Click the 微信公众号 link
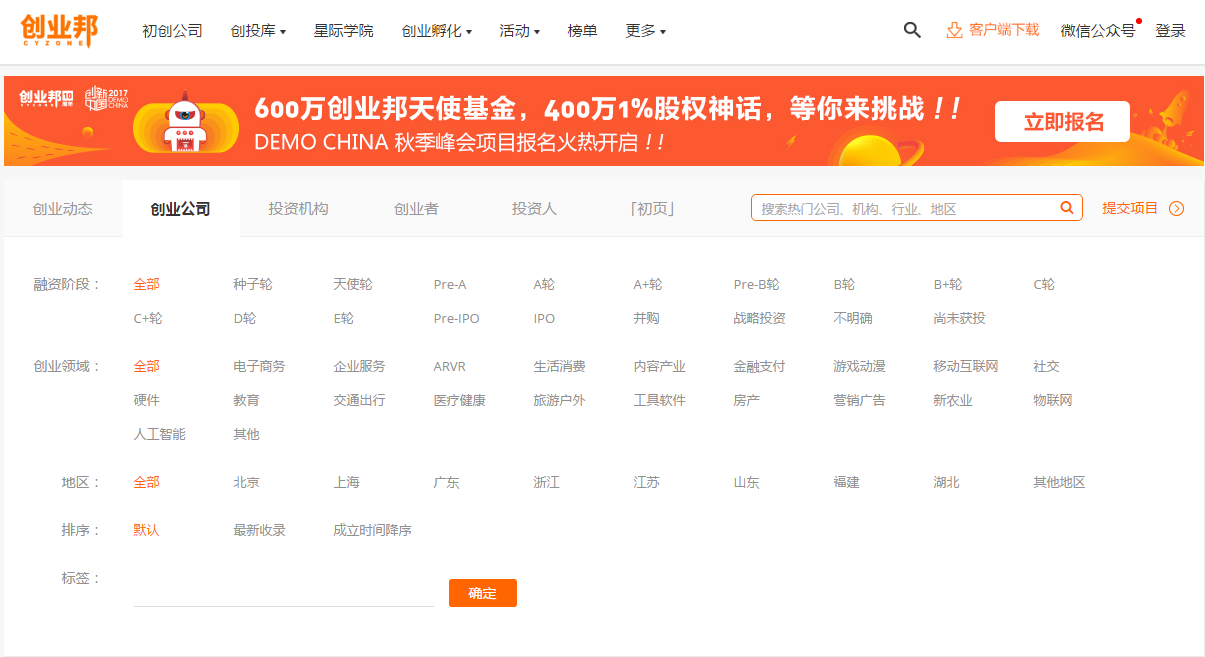 tap(1098, 31)
